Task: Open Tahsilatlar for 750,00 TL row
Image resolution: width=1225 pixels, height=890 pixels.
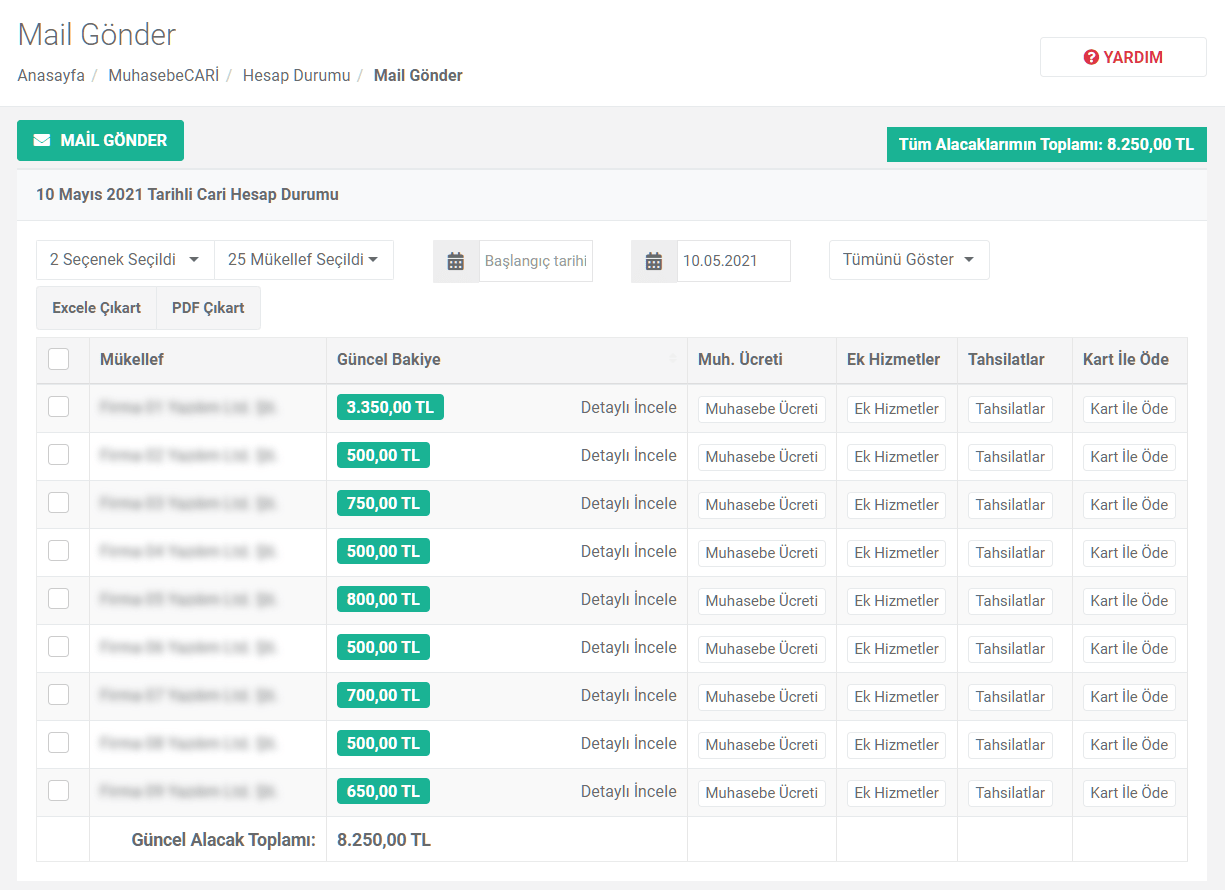Action: [1010, 505]
